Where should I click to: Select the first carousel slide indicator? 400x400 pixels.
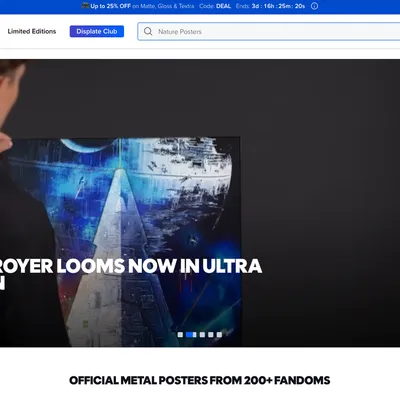180,334
